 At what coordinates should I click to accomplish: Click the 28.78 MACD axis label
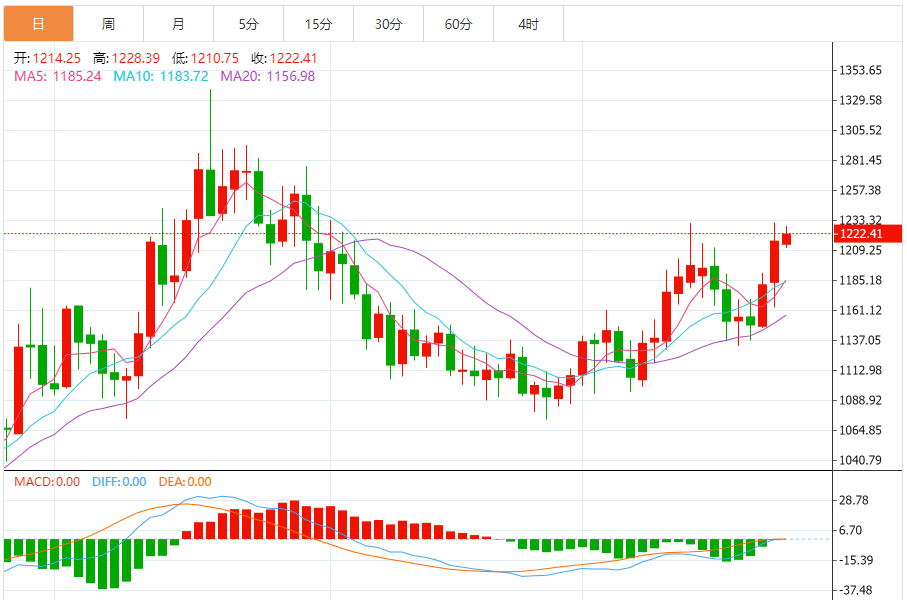pos(854,500)
